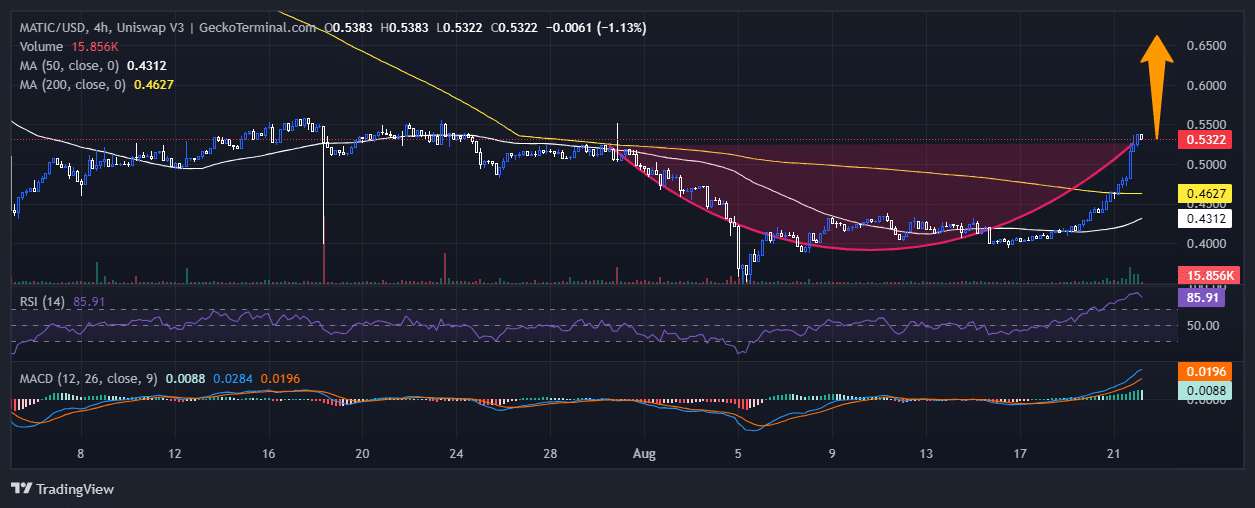Click the 13 date on time axis
Screen dimensions: 1255x508
[926, 453]
